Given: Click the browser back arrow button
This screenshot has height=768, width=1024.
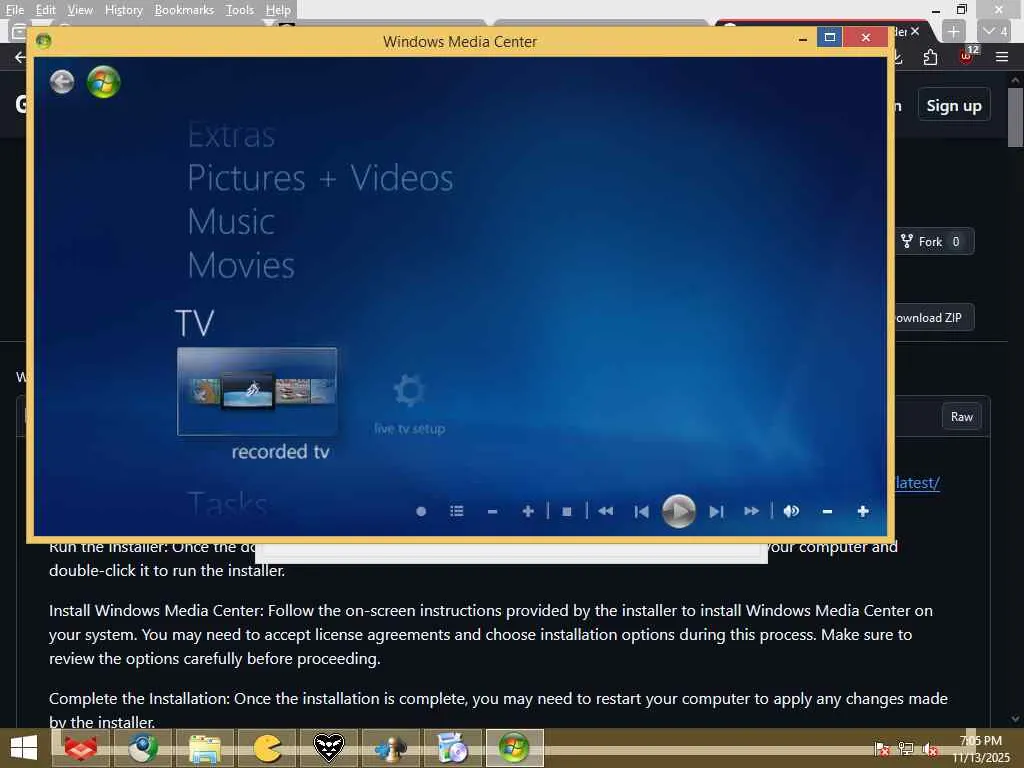Looking at the screenshot, I should pyautogui.click(x=20, y=57).
